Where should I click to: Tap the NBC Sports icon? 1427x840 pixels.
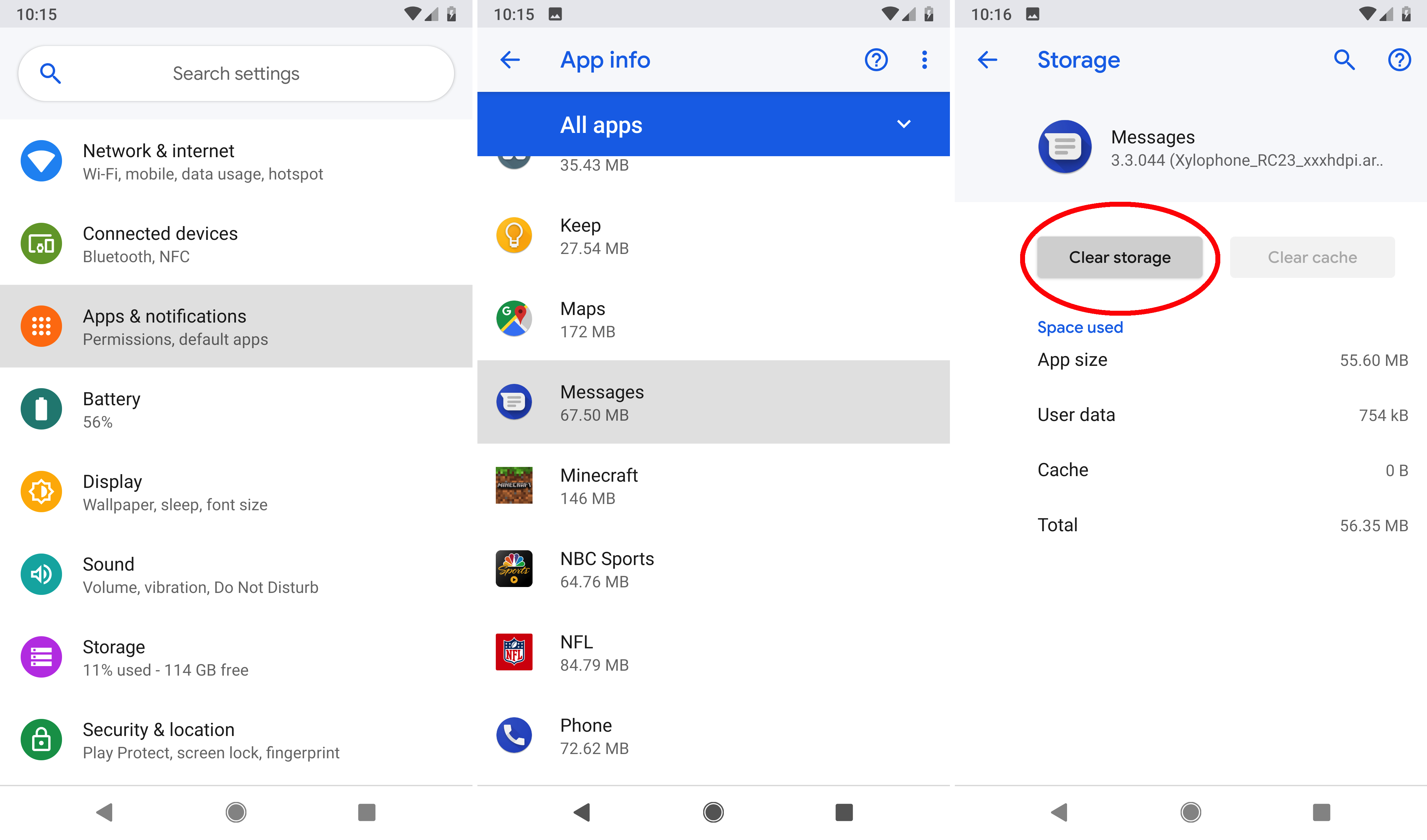514,569
